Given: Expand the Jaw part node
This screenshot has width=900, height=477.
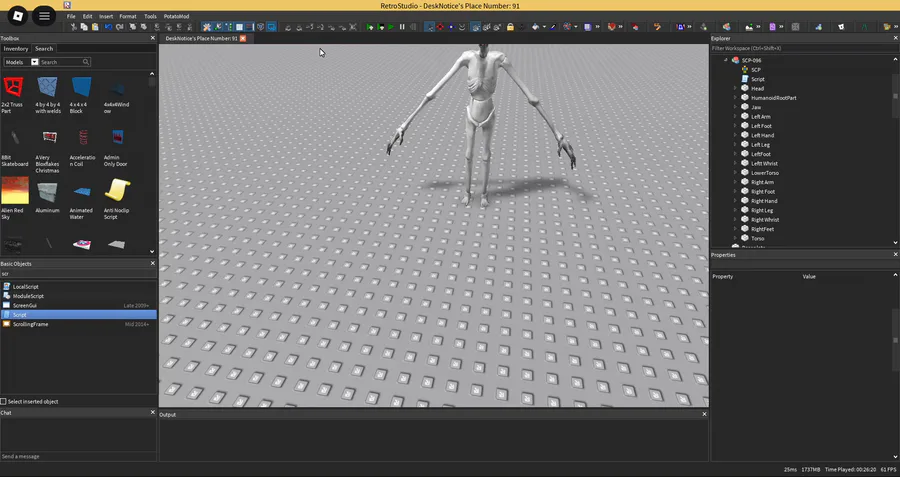Looking at the screenshot, I should [735, 107].
